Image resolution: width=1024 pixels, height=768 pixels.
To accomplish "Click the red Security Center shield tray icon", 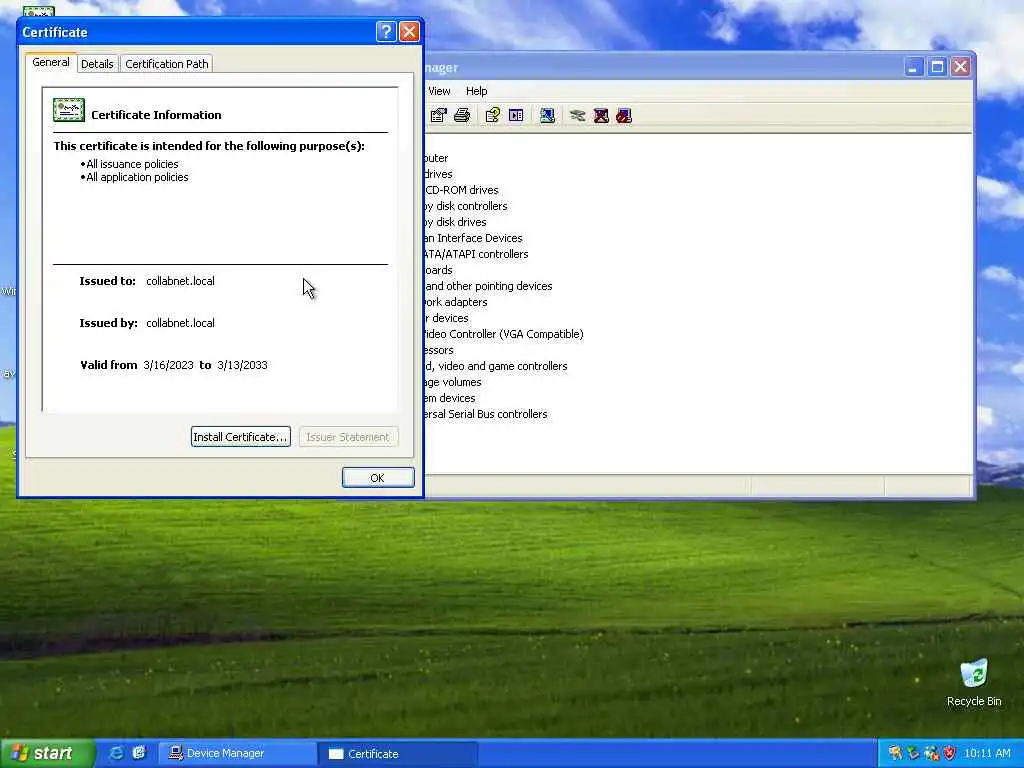I will click(x=949, y=753).
